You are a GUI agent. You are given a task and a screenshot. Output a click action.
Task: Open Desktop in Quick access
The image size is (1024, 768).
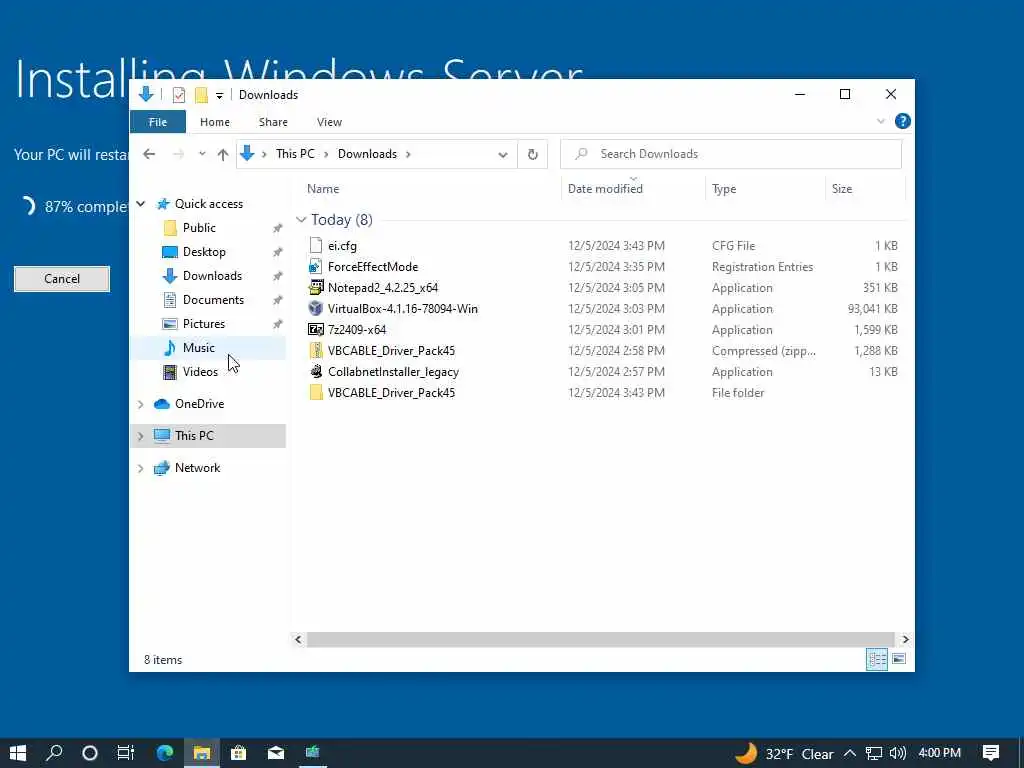click(204, 252)
